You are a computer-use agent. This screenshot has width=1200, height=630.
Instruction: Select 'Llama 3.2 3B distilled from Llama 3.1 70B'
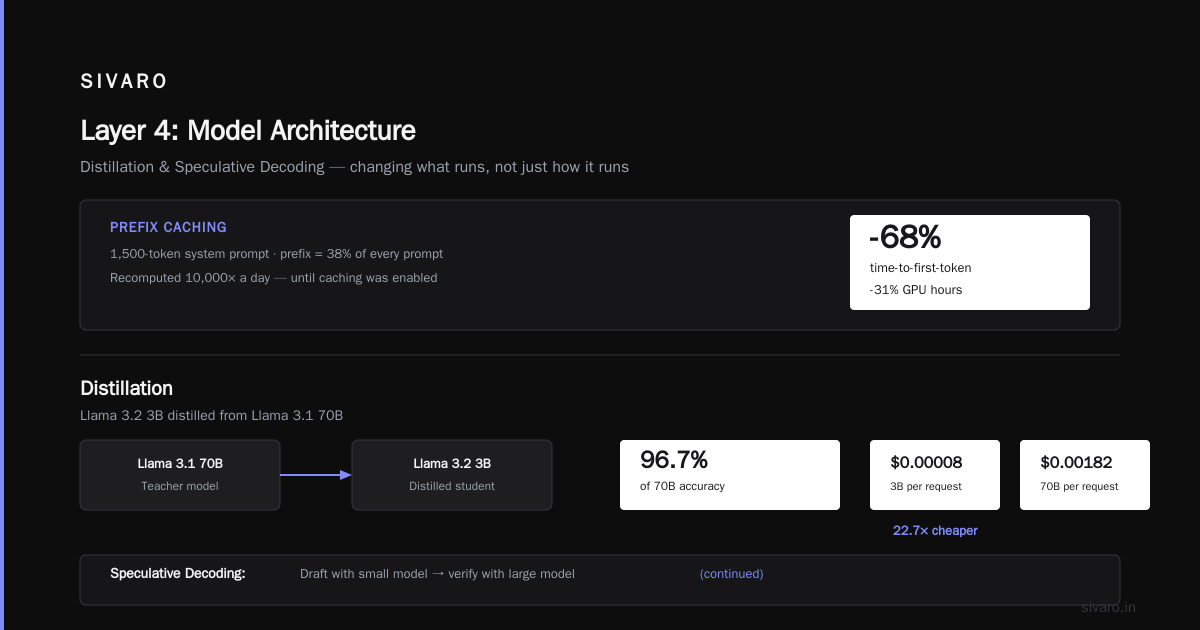tap(211, 415)
